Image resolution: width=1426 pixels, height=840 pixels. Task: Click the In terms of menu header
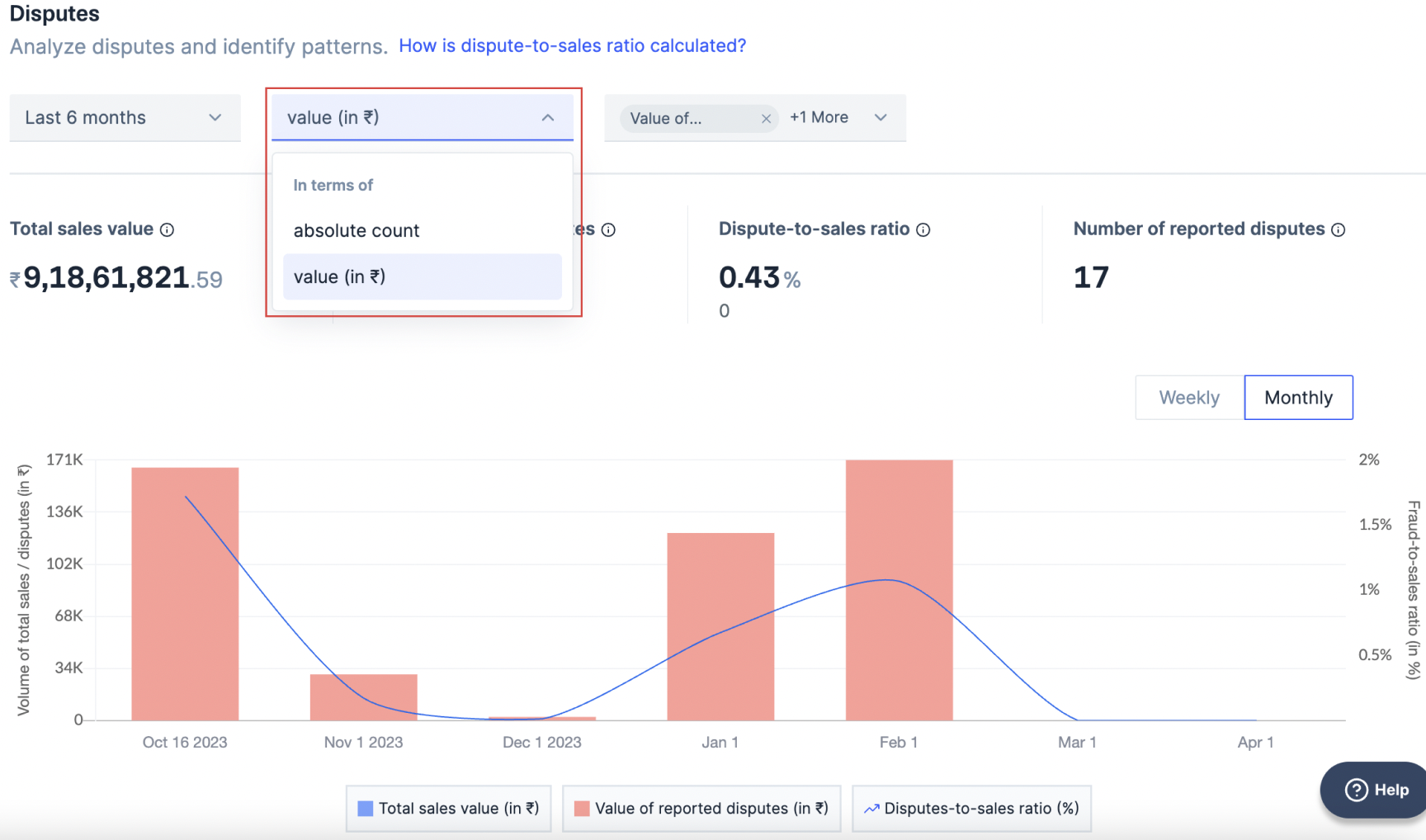(333, 186)
